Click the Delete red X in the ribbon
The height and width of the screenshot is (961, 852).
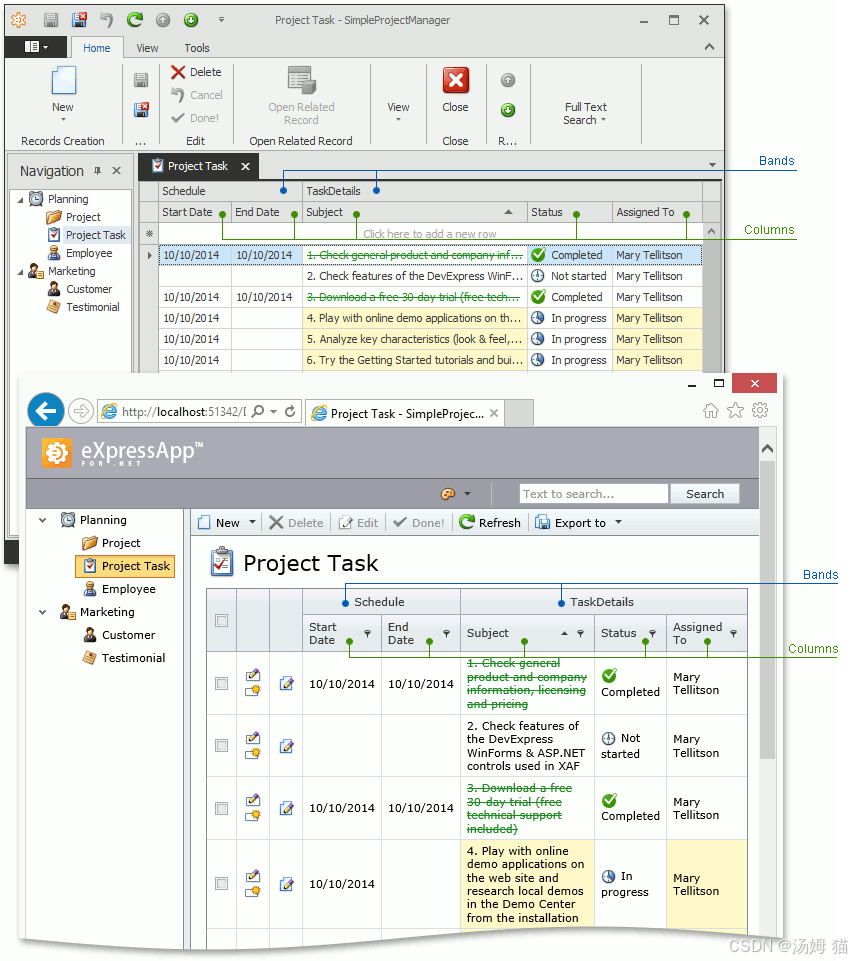178,72
